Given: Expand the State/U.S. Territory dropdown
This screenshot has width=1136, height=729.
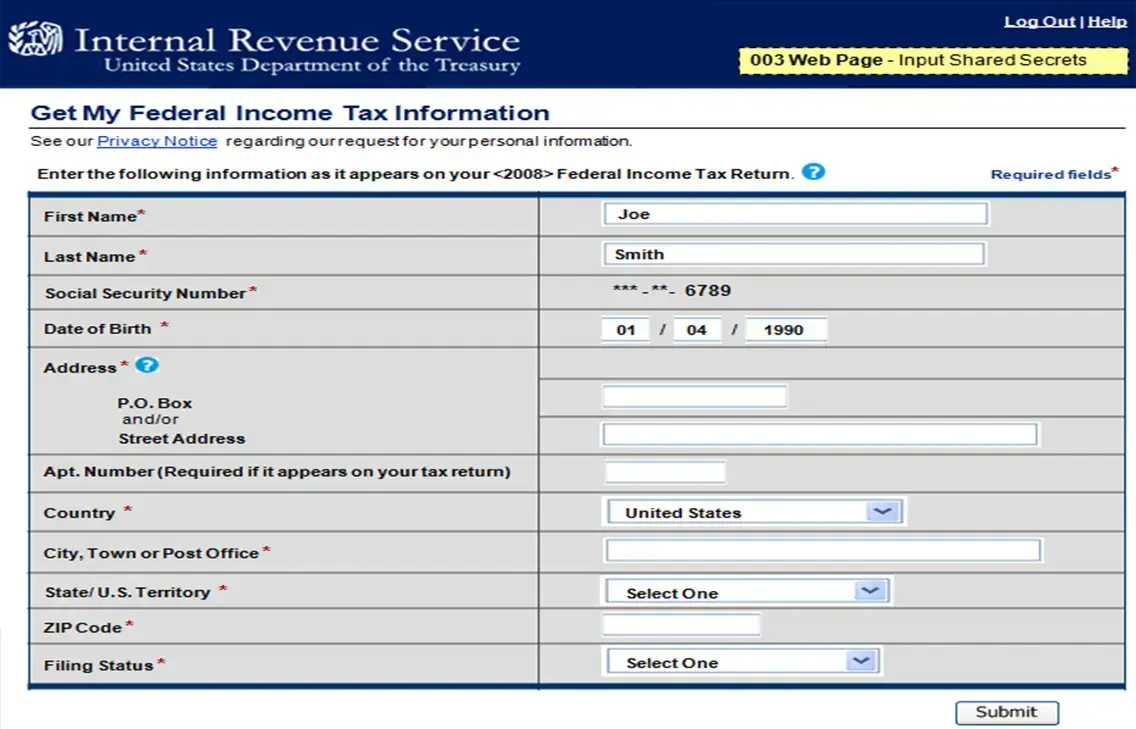Looking at the screenshot, I should 749,592.
